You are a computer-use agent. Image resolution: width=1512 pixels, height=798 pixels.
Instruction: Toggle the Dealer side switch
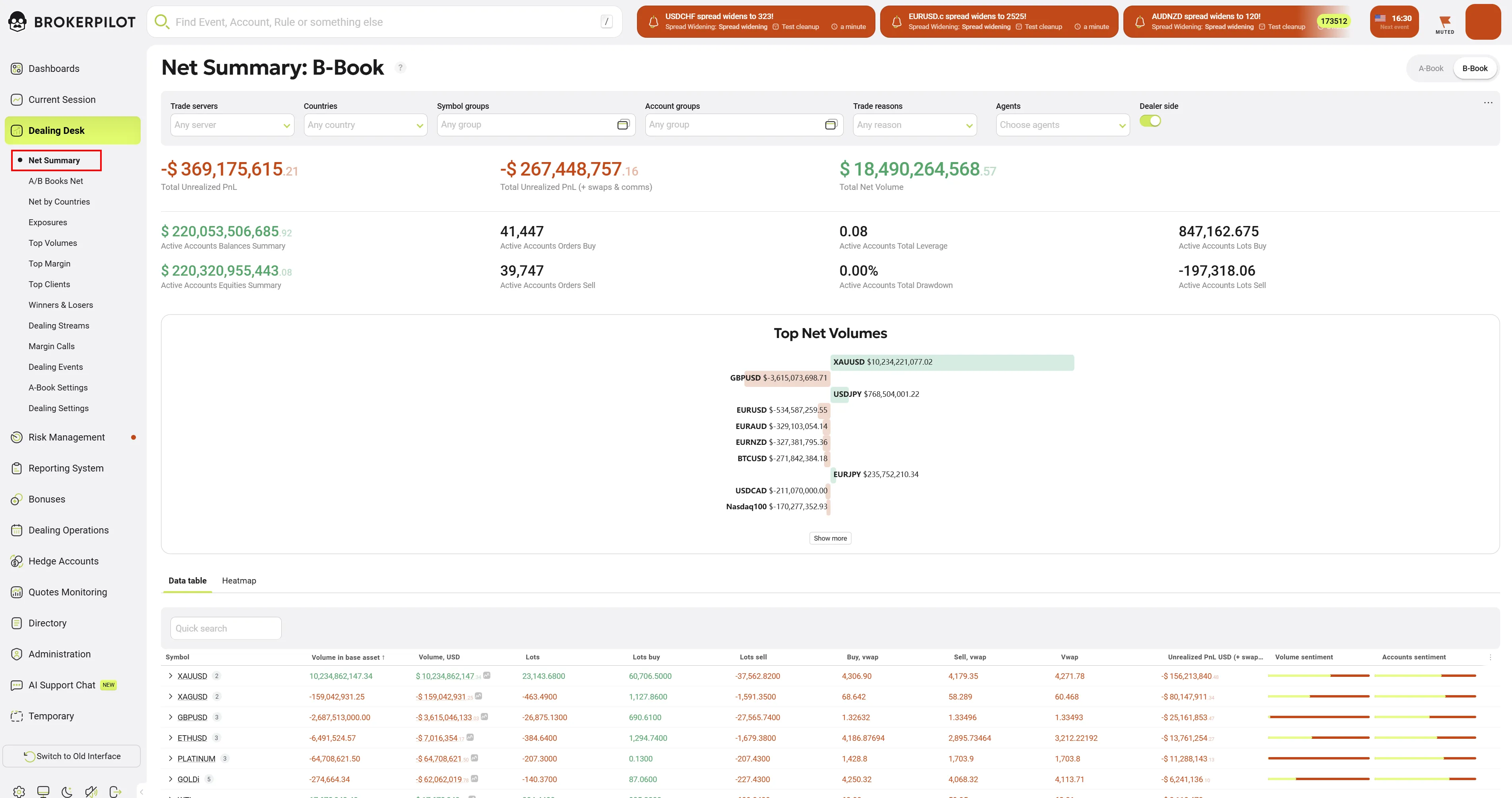point(1150,121)
